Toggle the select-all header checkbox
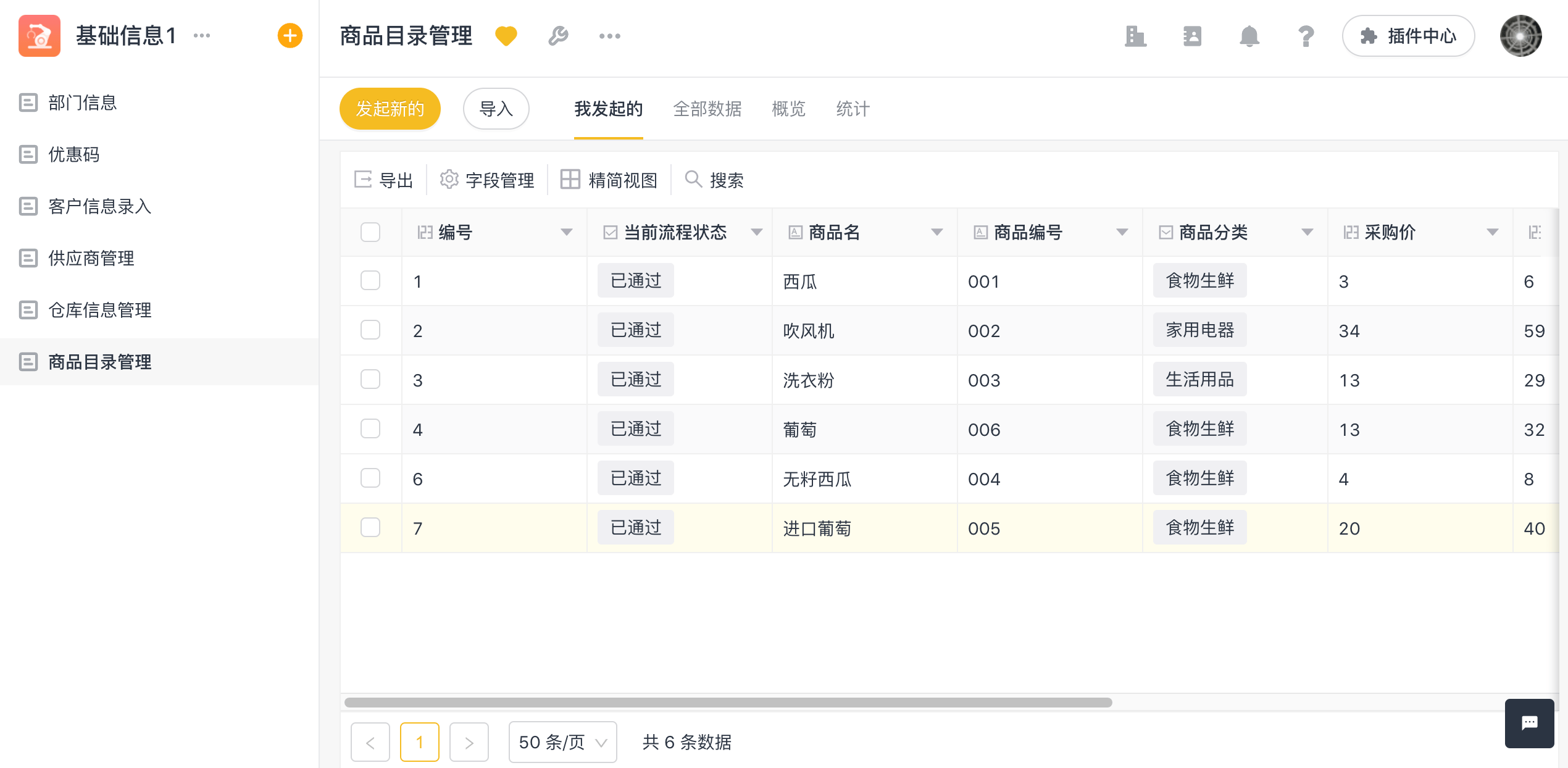This screenshot has height=768, width=1568. tap(370, 232)
